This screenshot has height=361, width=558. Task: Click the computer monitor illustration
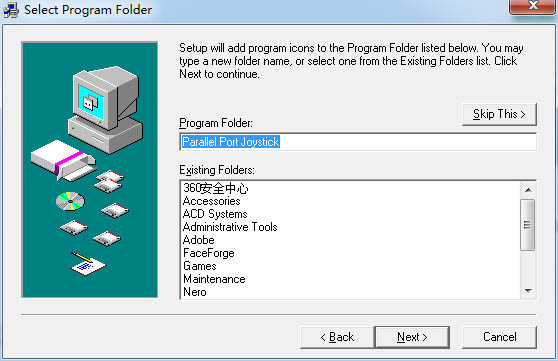pyautogui.click(x=105, y=109)
